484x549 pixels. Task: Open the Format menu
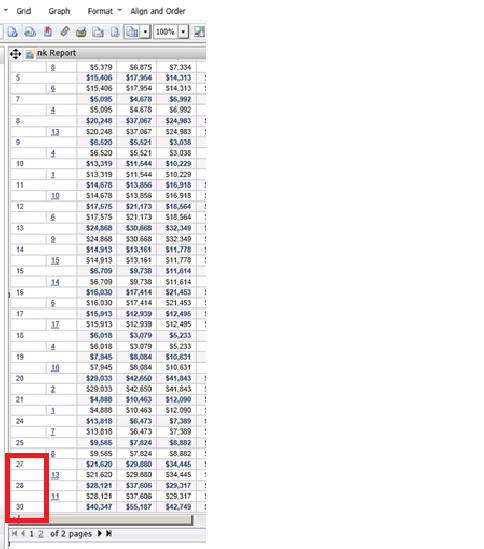coord(101,11)
